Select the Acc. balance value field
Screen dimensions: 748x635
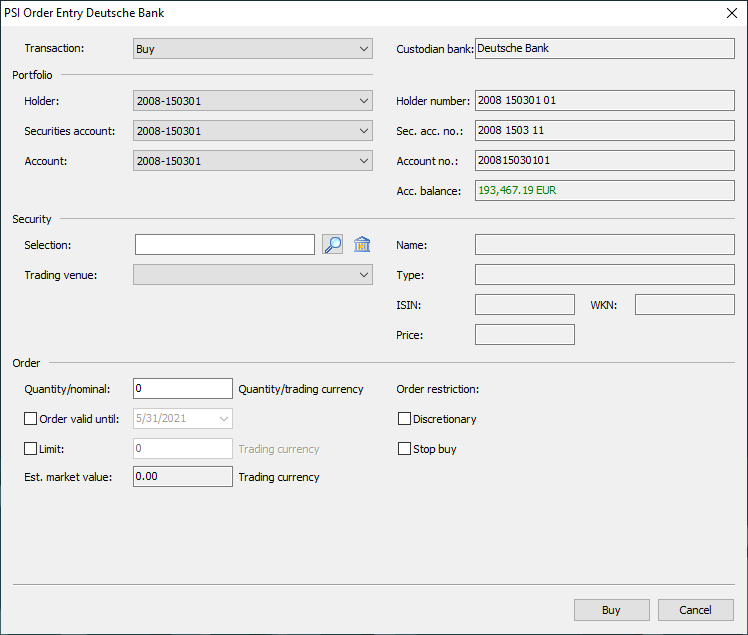point(604,190)
